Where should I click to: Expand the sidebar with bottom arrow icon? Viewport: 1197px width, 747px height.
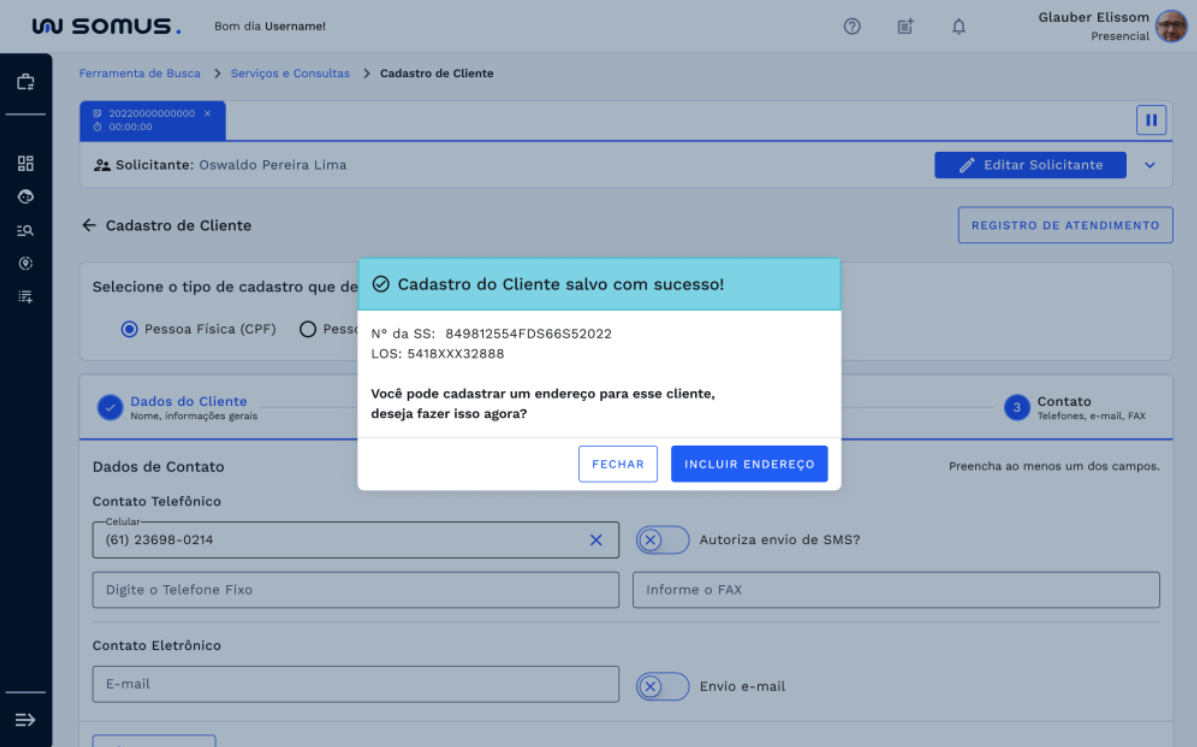(x=26, y=719)
